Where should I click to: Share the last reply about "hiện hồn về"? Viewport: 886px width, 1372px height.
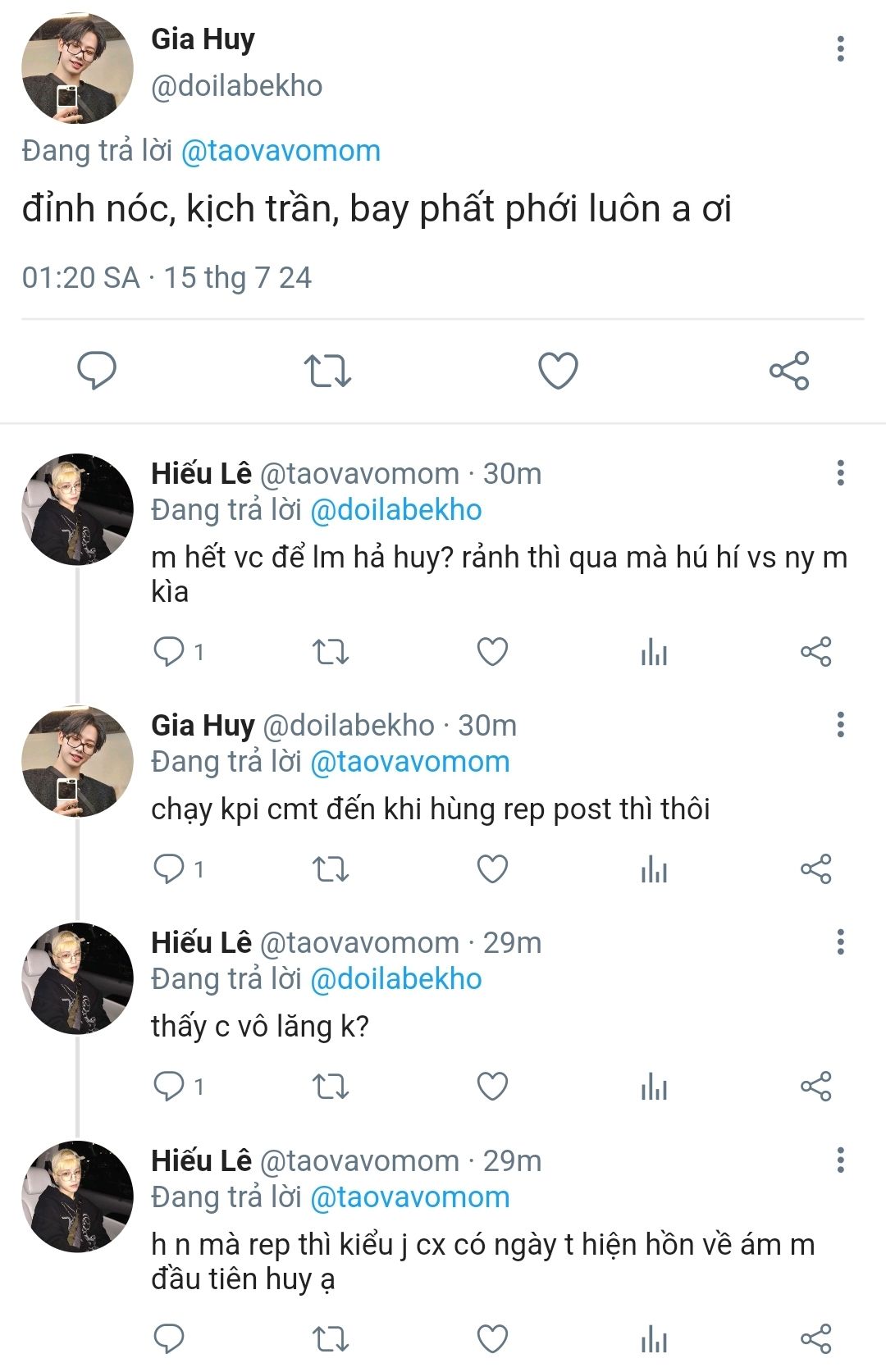[x=815, y=1338]
